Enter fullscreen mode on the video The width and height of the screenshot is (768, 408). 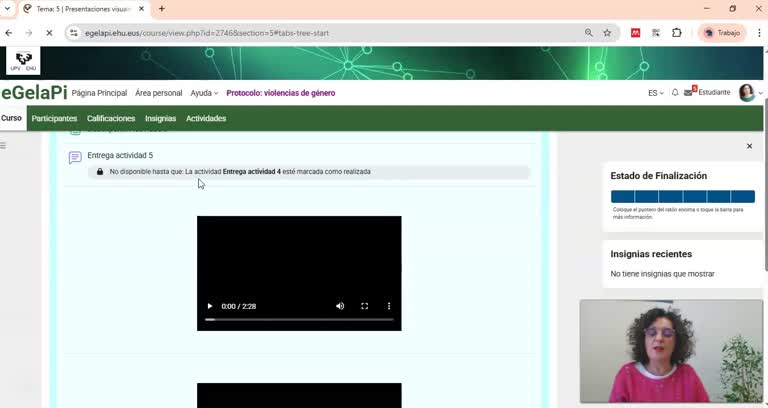coord(365,306)
